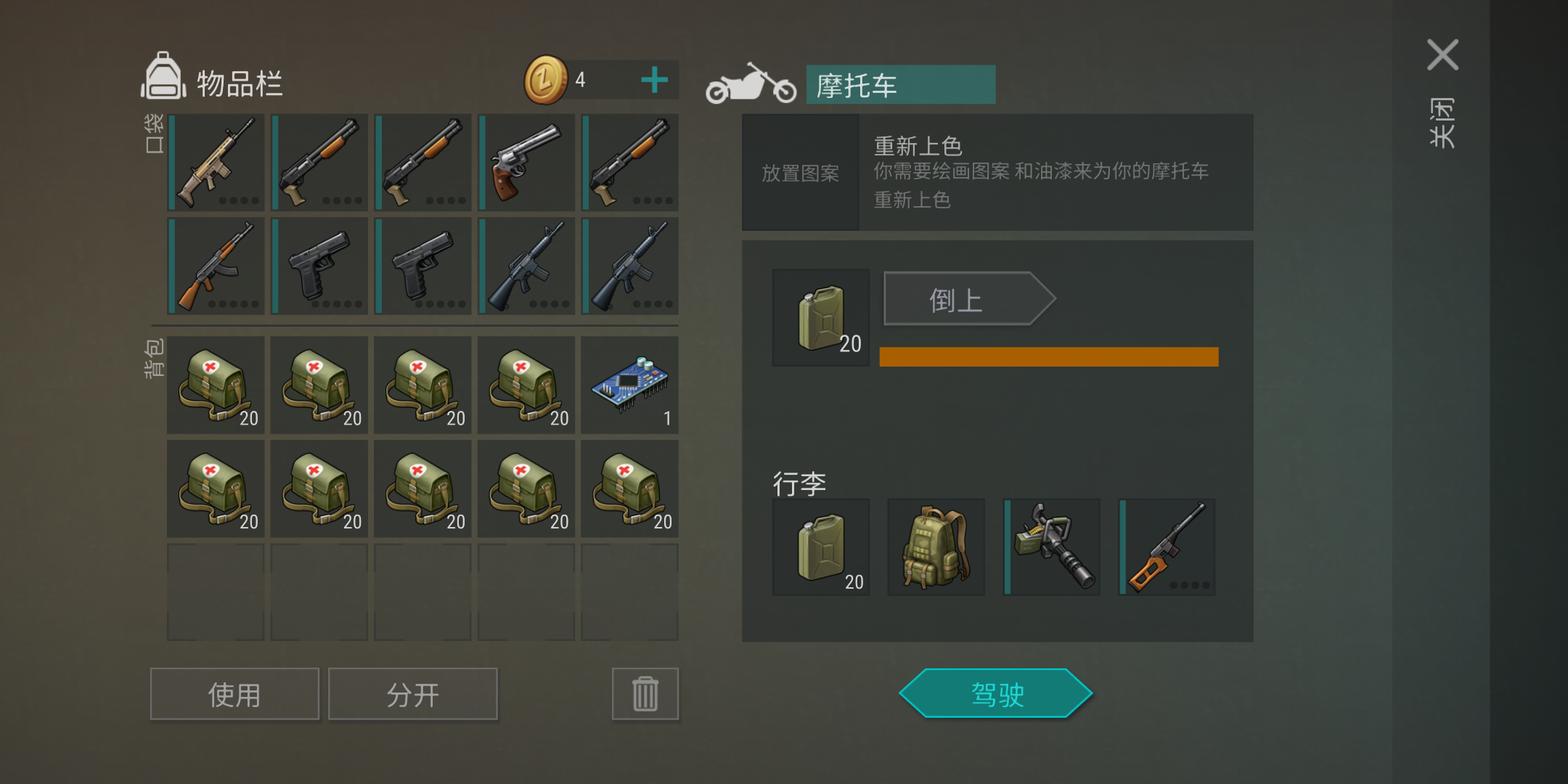Viewport: 1568px width, 784px height.
Task: Select the first empty backpack slot
Action: [216, 592]
